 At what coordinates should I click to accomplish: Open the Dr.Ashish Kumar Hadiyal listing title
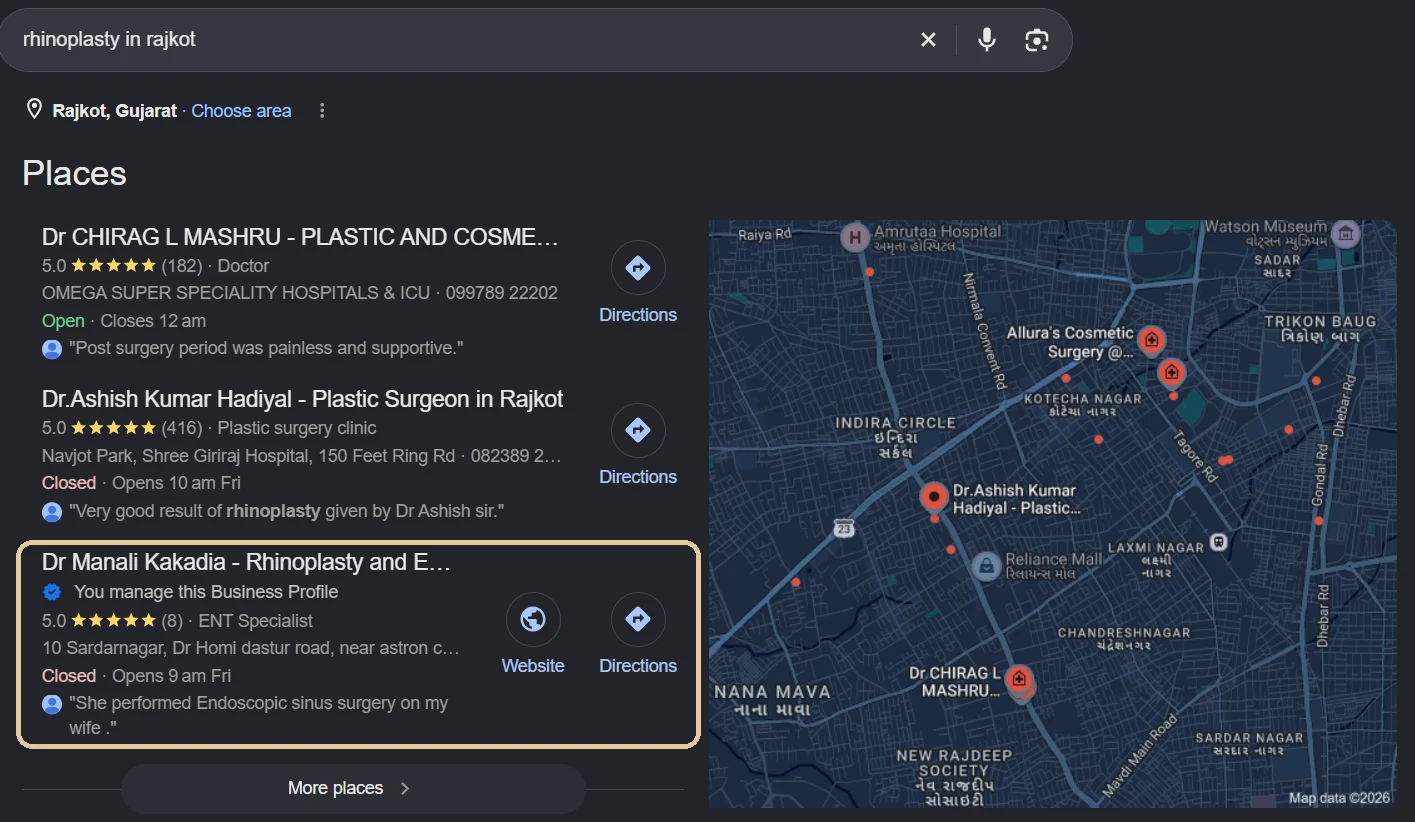click(302, 399)
